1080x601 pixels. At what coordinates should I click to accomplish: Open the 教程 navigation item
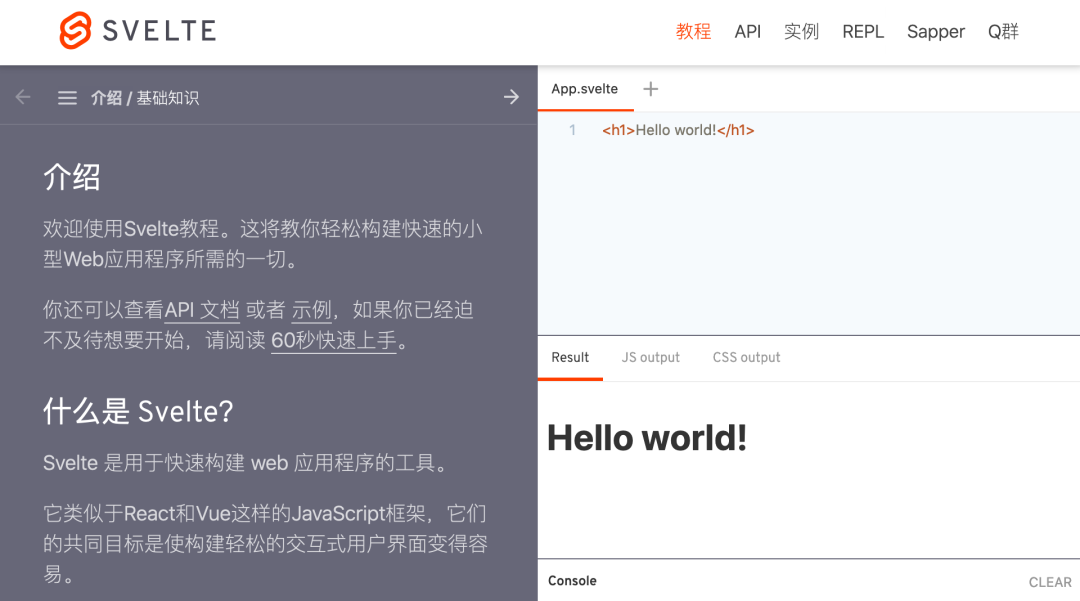693,32
